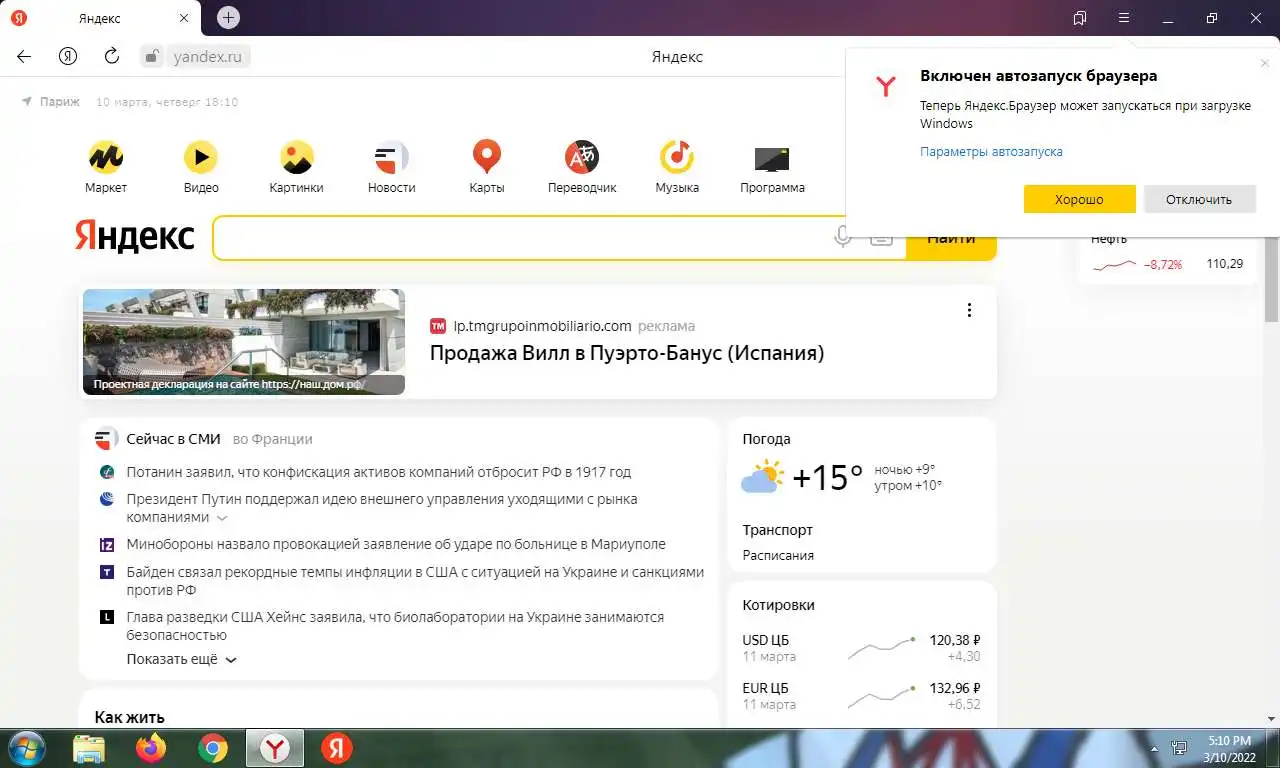Click the microphone voice search icon
This screenshot has width=1280, height=768.
(843, 237)
